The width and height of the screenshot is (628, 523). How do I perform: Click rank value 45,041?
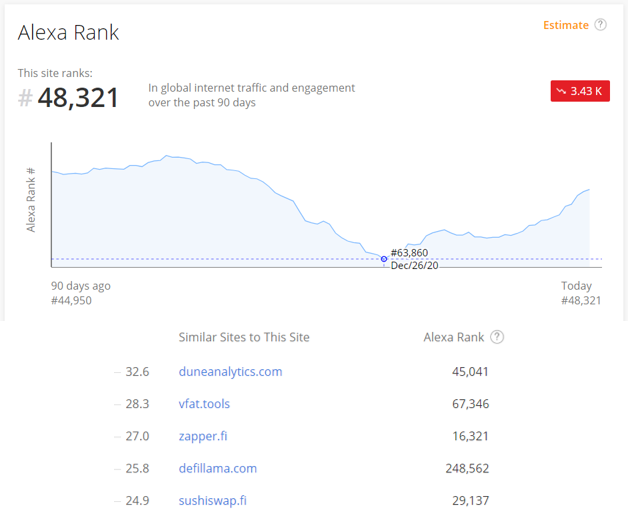tap(470, 372)
